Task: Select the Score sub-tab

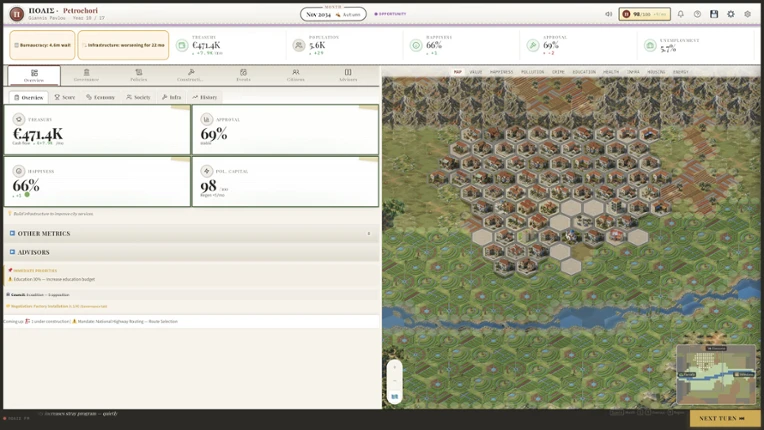Action: 64,97
